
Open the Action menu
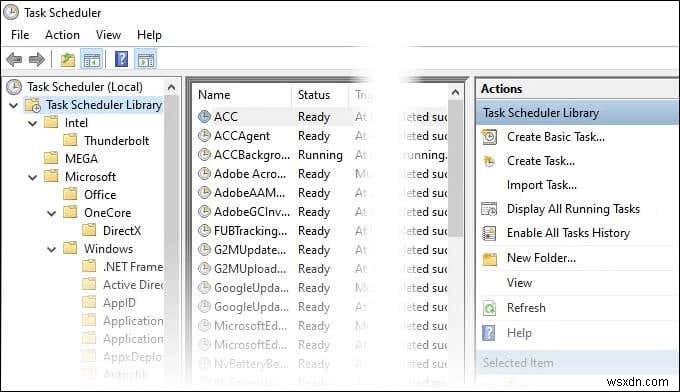pos(62,35)
